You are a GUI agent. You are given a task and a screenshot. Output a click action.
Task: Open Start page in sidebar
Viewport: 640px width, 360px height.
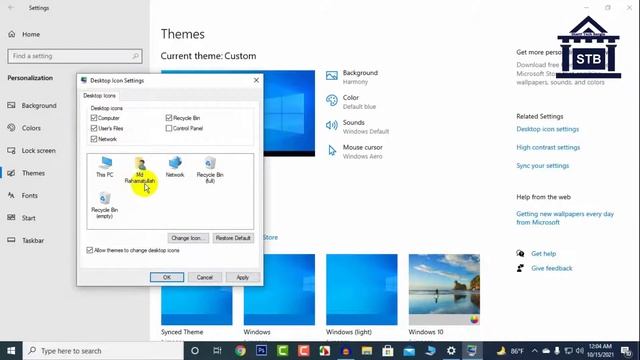pos(22,218)
